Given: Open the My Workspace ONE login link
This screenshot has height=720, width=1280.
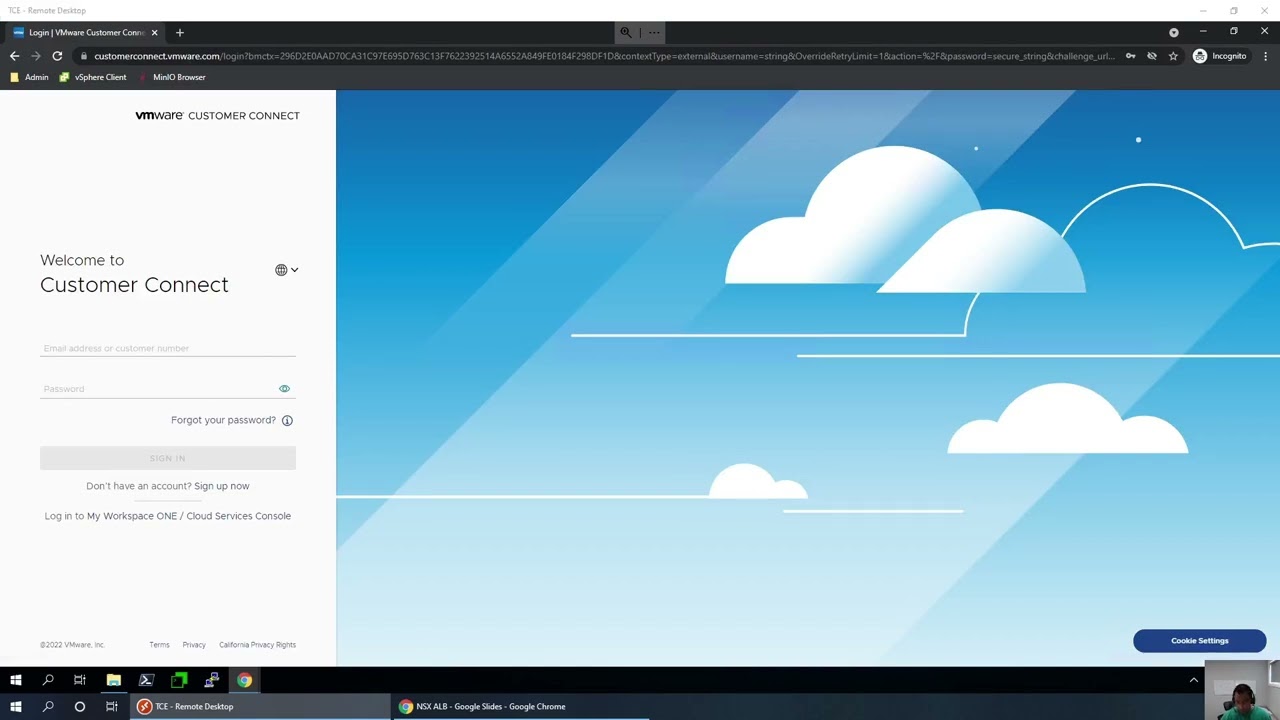Looking at the screenshot, I should (132, 516).
